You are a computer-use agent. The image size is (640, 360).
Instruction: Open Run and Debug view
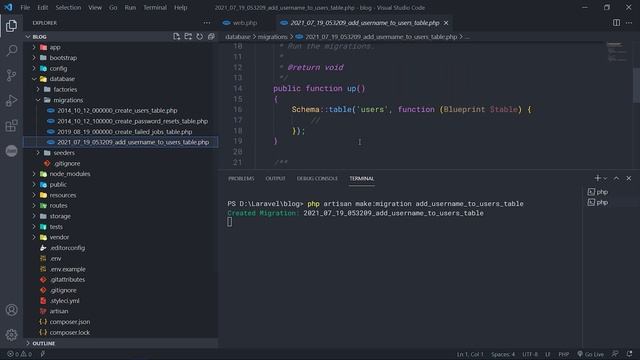tap(11, 100)
